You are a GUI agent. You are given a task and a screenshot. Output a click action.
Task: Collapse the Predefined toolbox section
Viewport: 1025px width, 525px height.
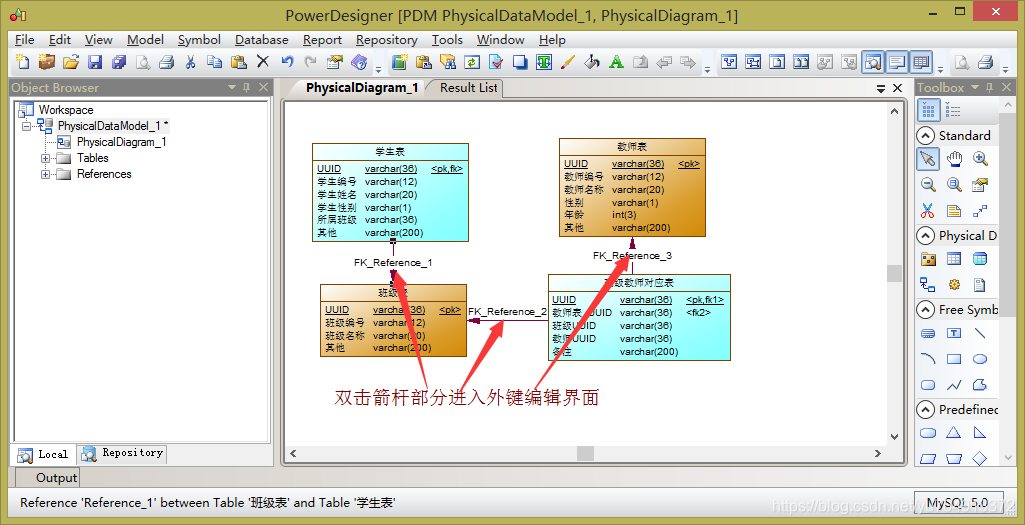pyautogui.click(x=926, y=410)
